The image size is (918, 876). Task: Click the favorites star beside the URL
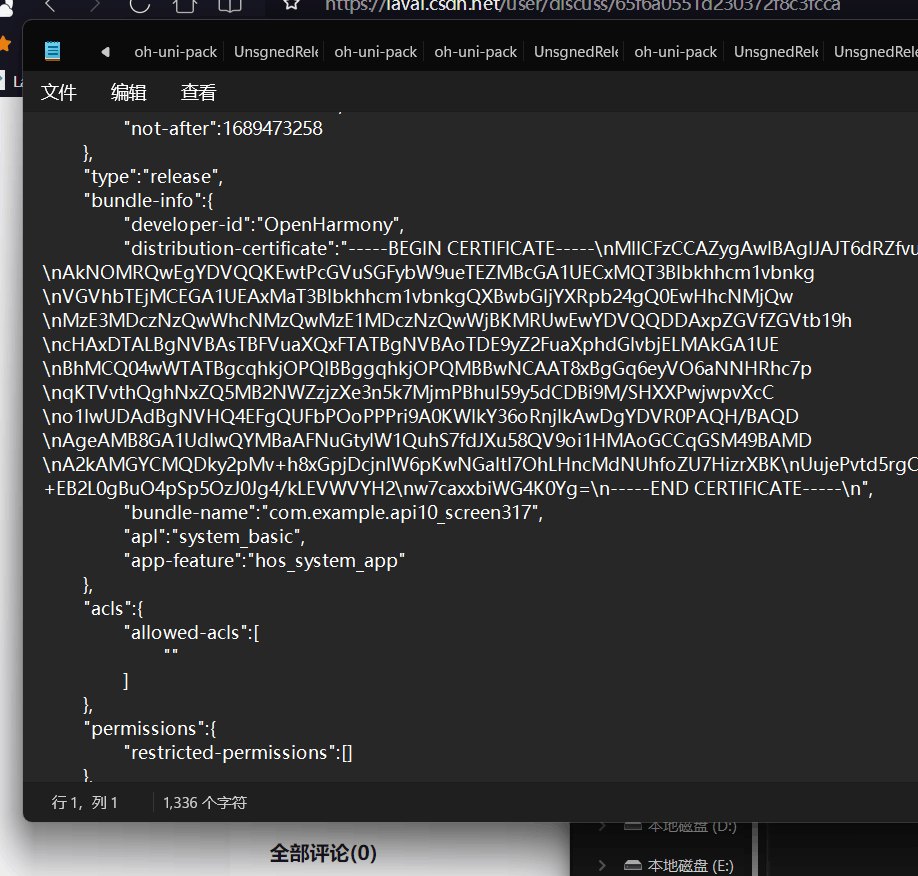[x=291, y=5]
